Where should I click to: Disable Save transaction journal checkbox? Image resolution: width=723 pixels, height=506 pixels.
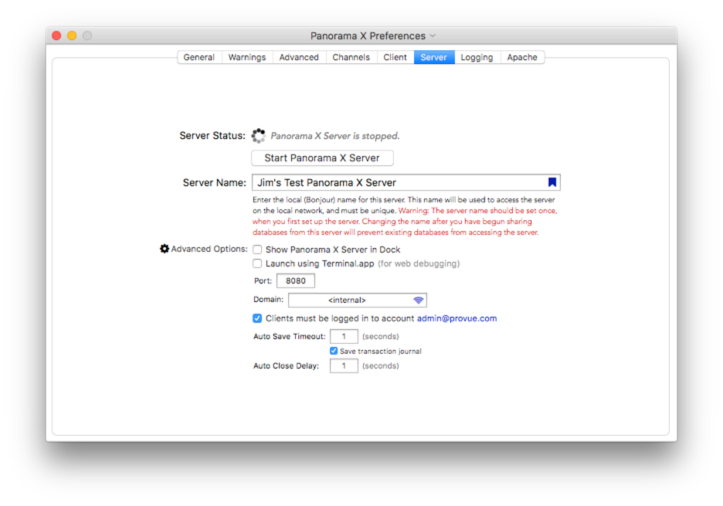(334, 351)
